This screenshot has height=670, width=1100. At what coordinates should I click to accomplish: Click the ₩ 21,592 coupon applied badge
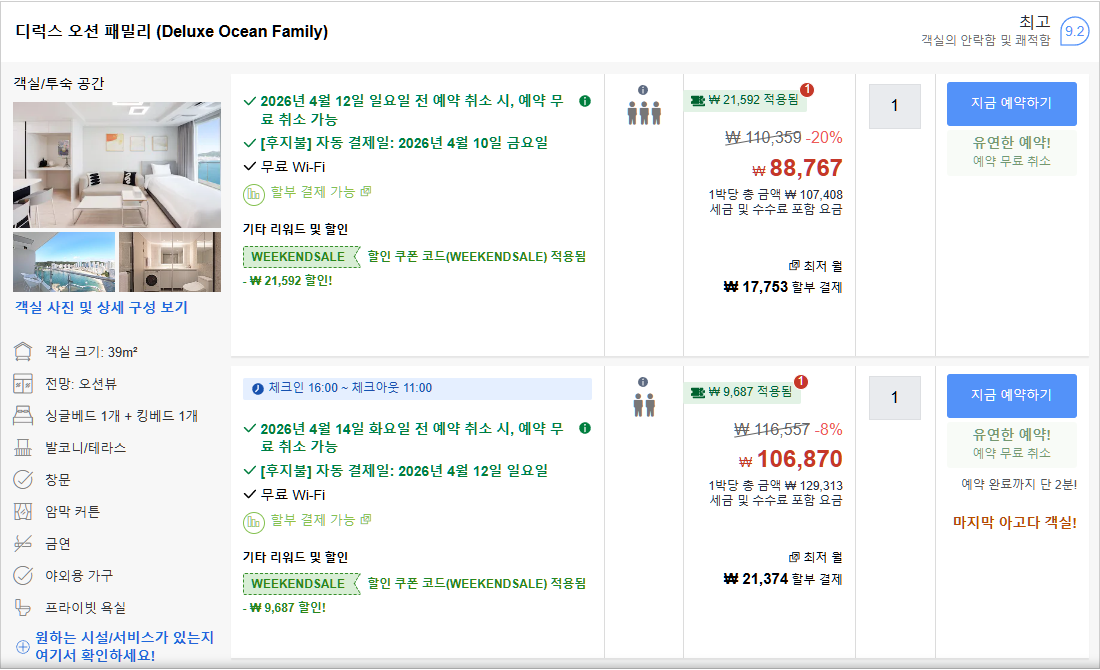744,100
